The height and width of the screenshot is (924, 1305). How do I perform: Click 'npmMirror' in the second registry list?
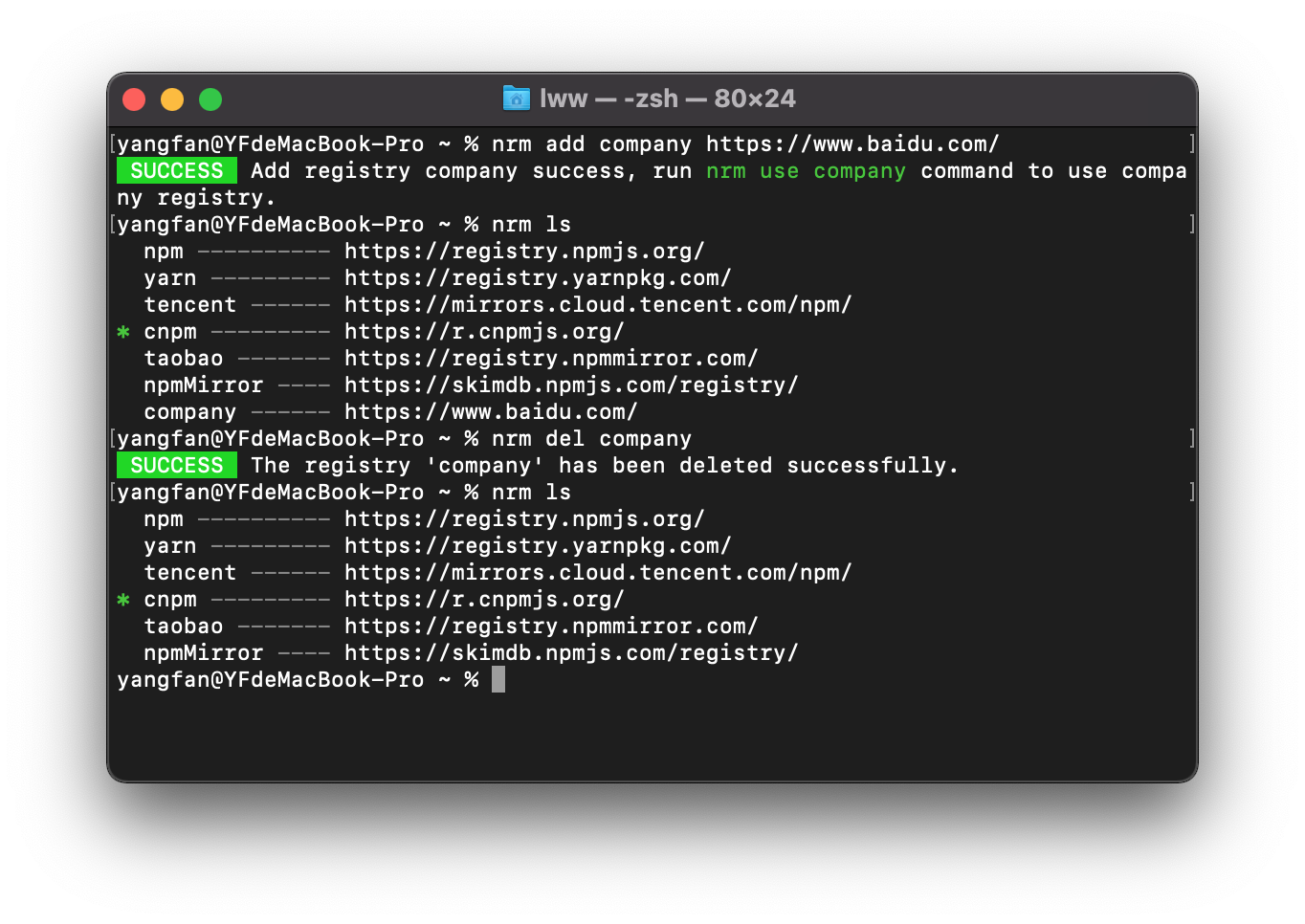click(204, 653)
